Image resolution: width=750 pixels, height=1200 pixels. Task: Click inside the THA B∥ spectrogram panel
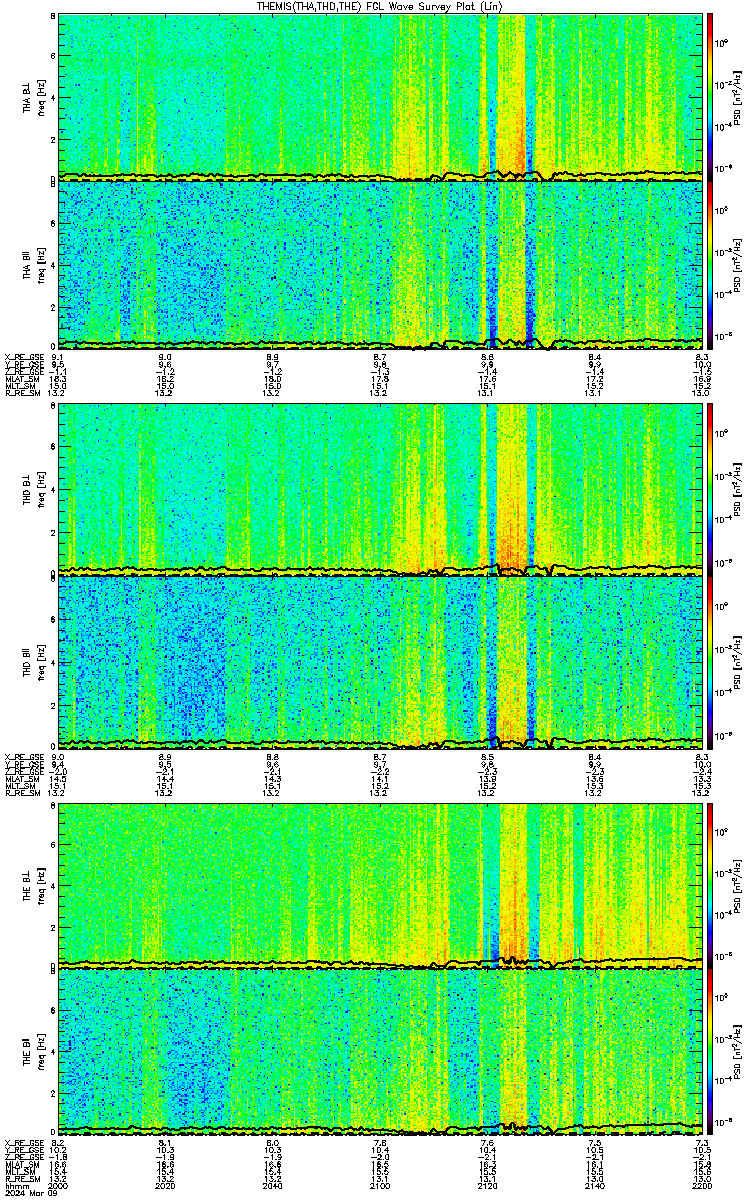pyautogui.click(x=381, y=264)
